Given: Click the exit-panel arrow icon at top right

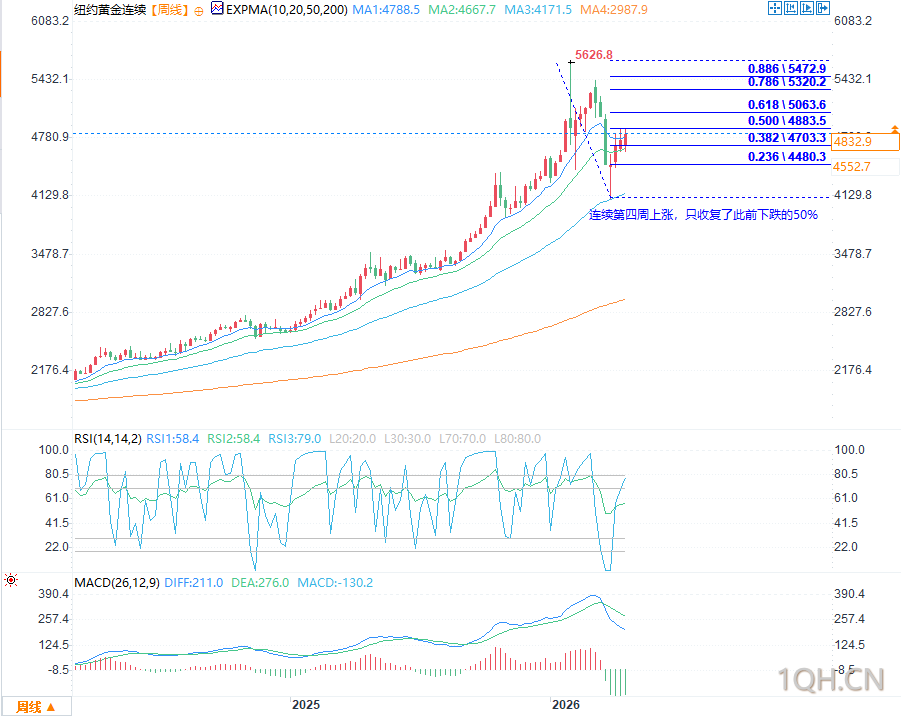Looking at the screenshot, I should point(823,8).
